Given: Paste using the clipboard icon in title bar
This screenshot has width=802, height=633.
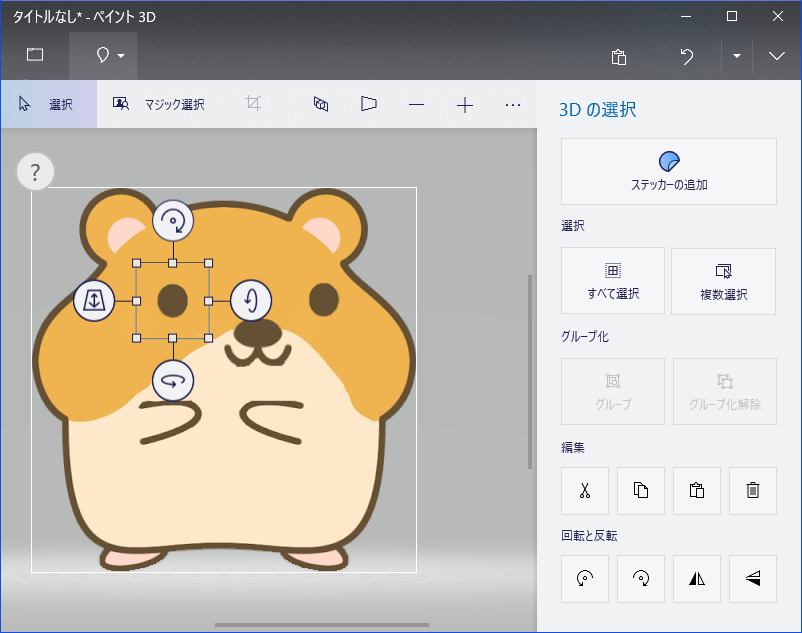Looking at the screenshot, I should [x=618, y=57].
